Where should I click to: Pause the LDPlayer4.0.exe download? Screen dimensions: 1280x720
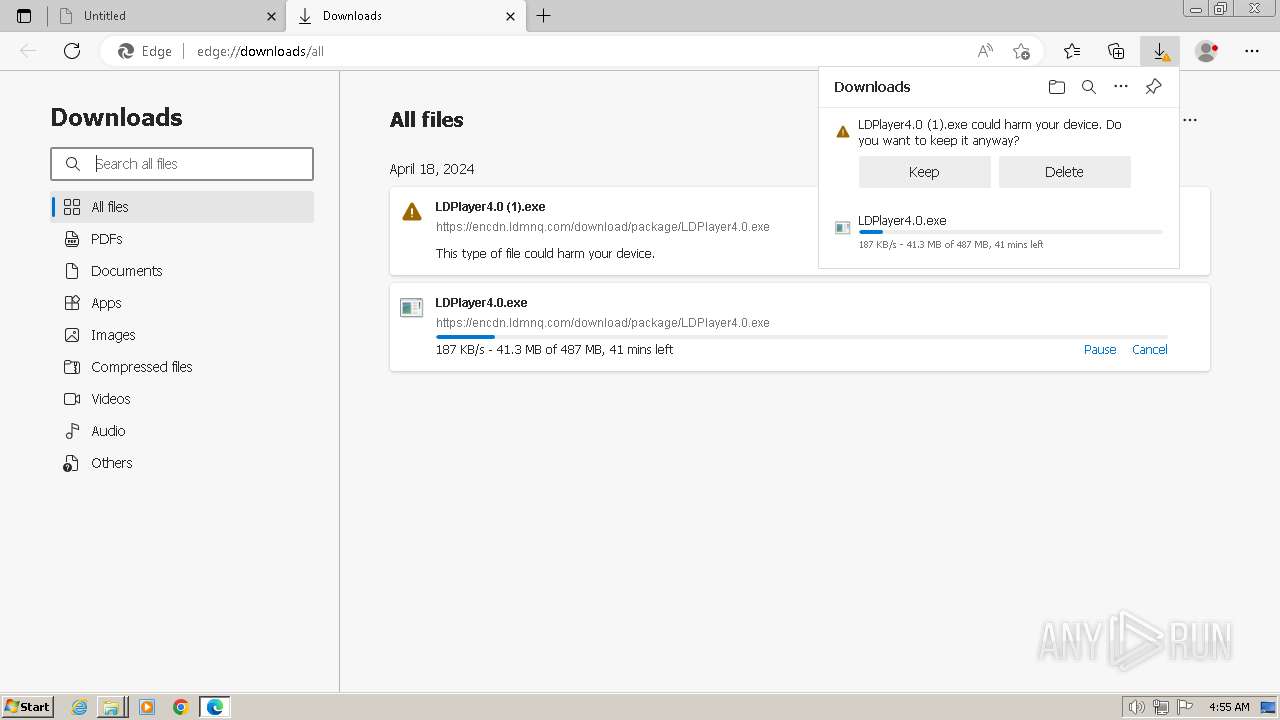coord(1100,350)
